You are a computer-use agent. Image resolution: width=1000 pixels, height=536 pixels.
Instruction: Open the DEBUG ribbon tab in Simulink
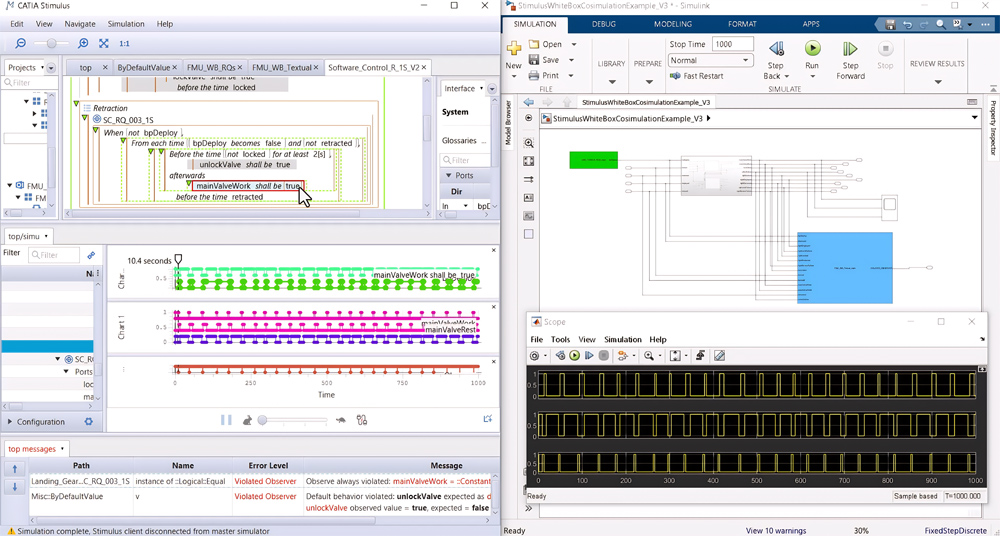click(604, 24)
